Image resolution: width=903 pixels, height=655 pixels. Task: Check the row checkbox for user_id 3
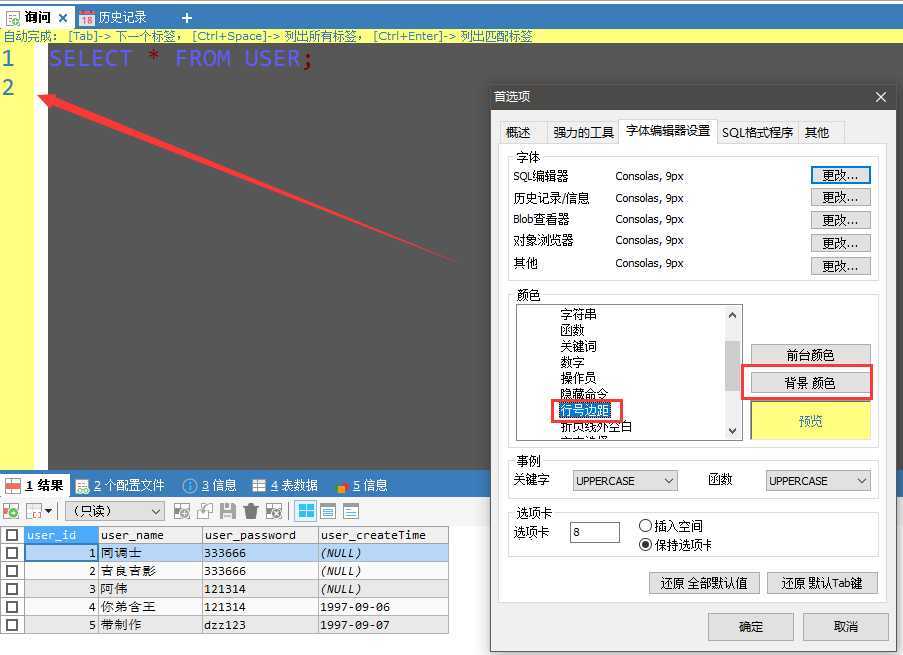[12, 589]
